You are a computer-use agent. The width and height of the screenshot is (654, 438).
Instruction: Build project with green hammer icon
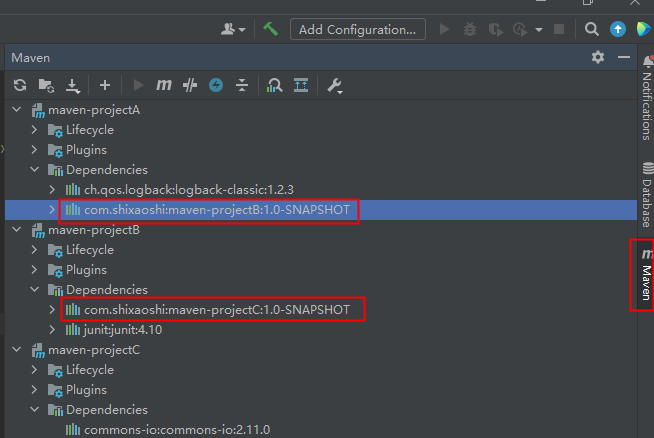pos(271,29)
